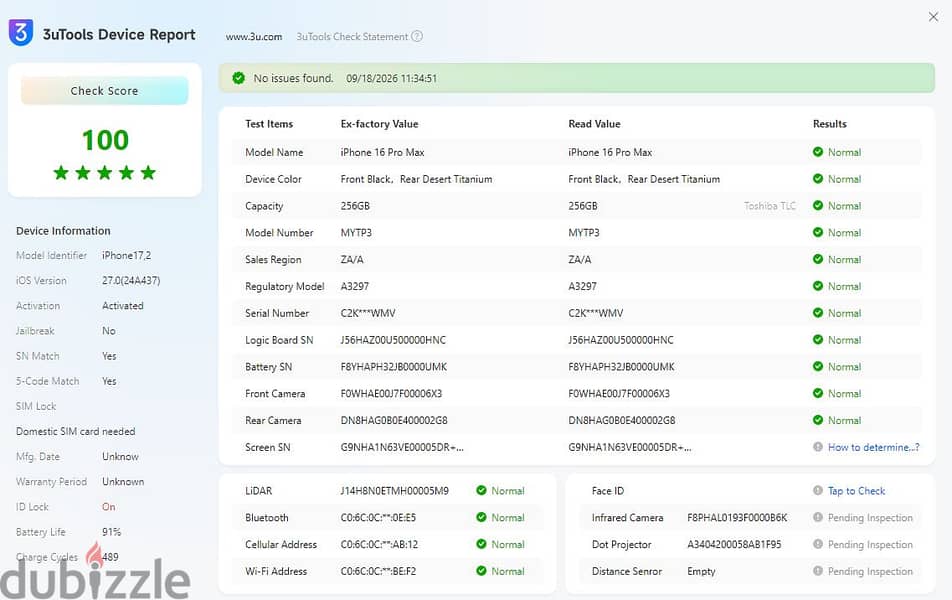Click the Activation status Activated
Viewport: 952px width, 600px height.
pos(123,305)
